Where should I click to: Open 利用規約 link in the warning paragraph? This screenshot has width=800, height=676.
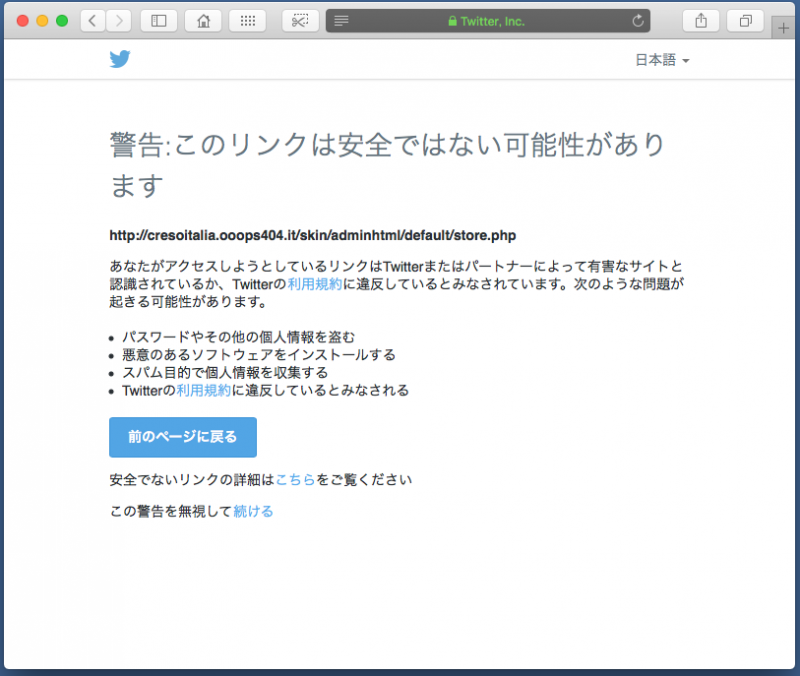point(315,284)
